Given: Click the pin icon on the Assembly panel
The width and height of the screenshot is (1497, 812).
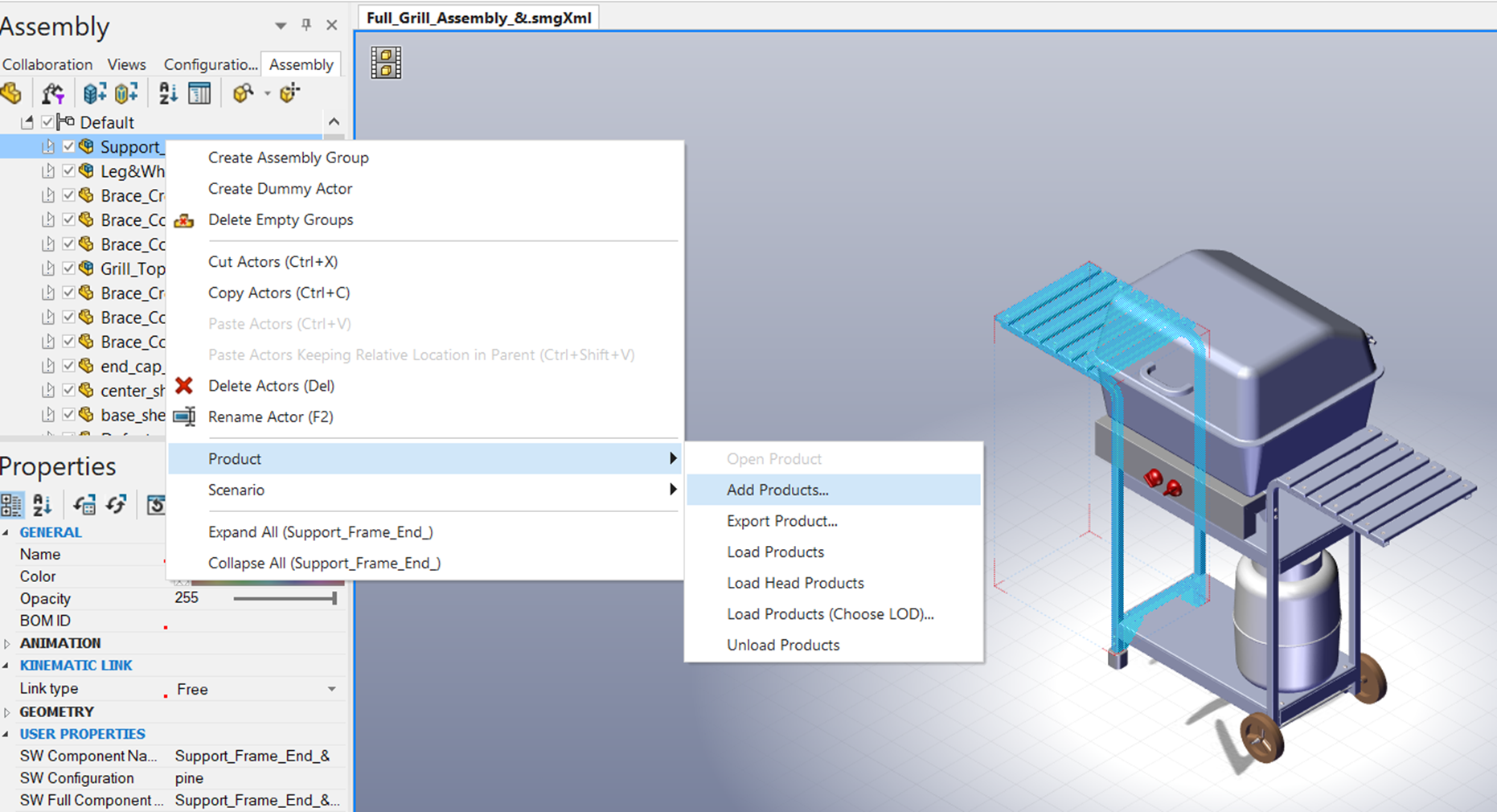Looking at the screenshot, I should (306, 25).
